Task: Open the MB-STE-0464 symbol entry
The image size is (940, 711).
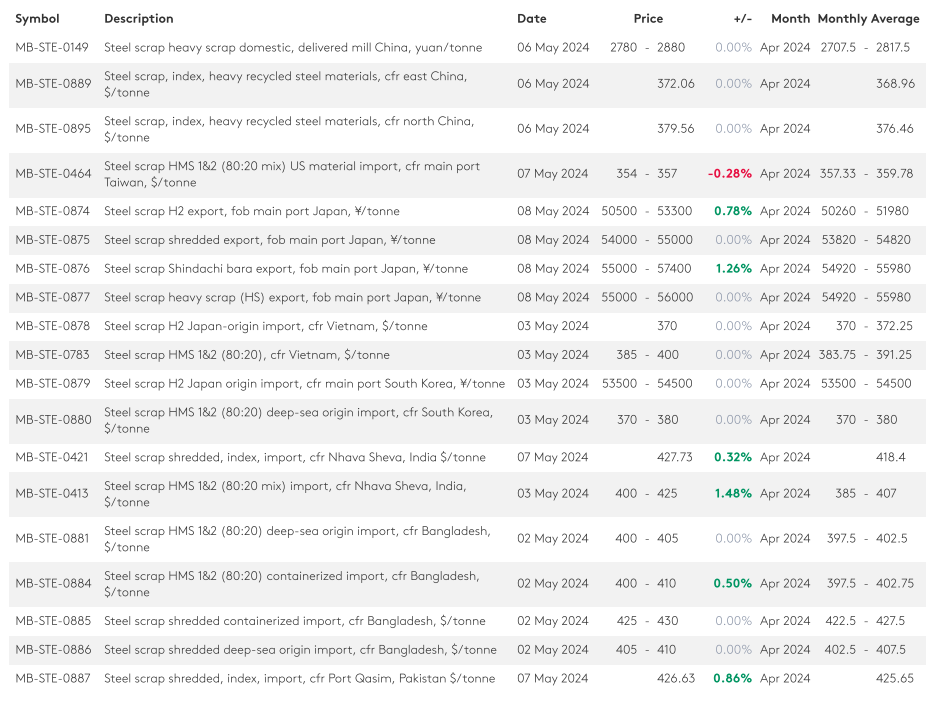Action: [x=52, y=174]
